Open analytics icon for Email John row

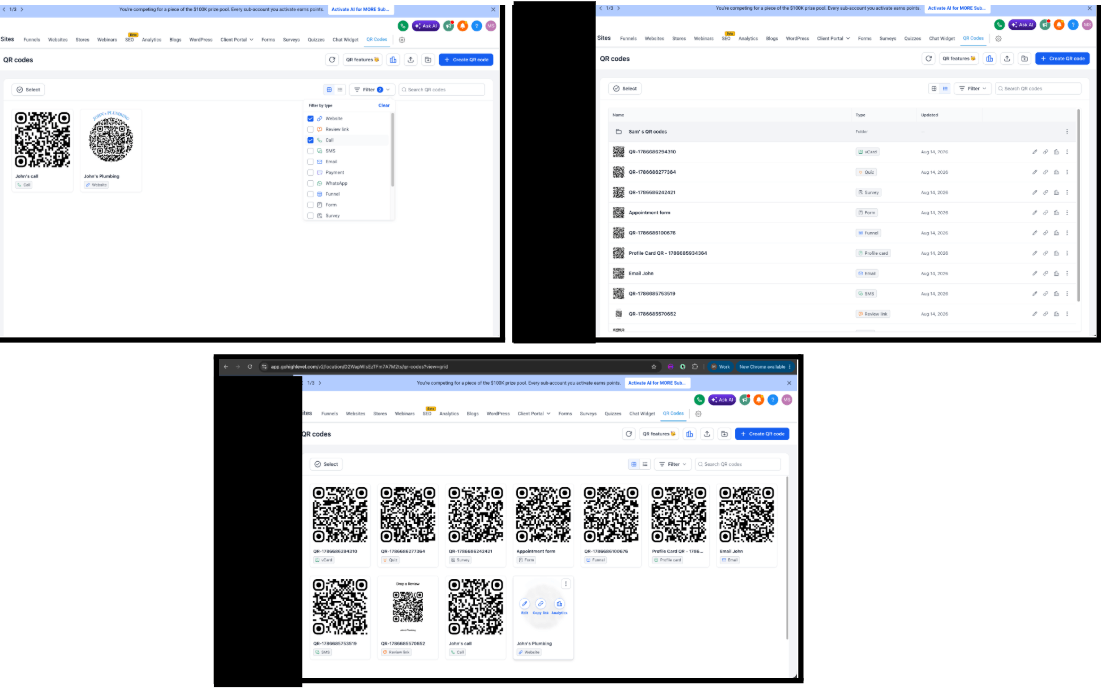[x=1056, y=273]
